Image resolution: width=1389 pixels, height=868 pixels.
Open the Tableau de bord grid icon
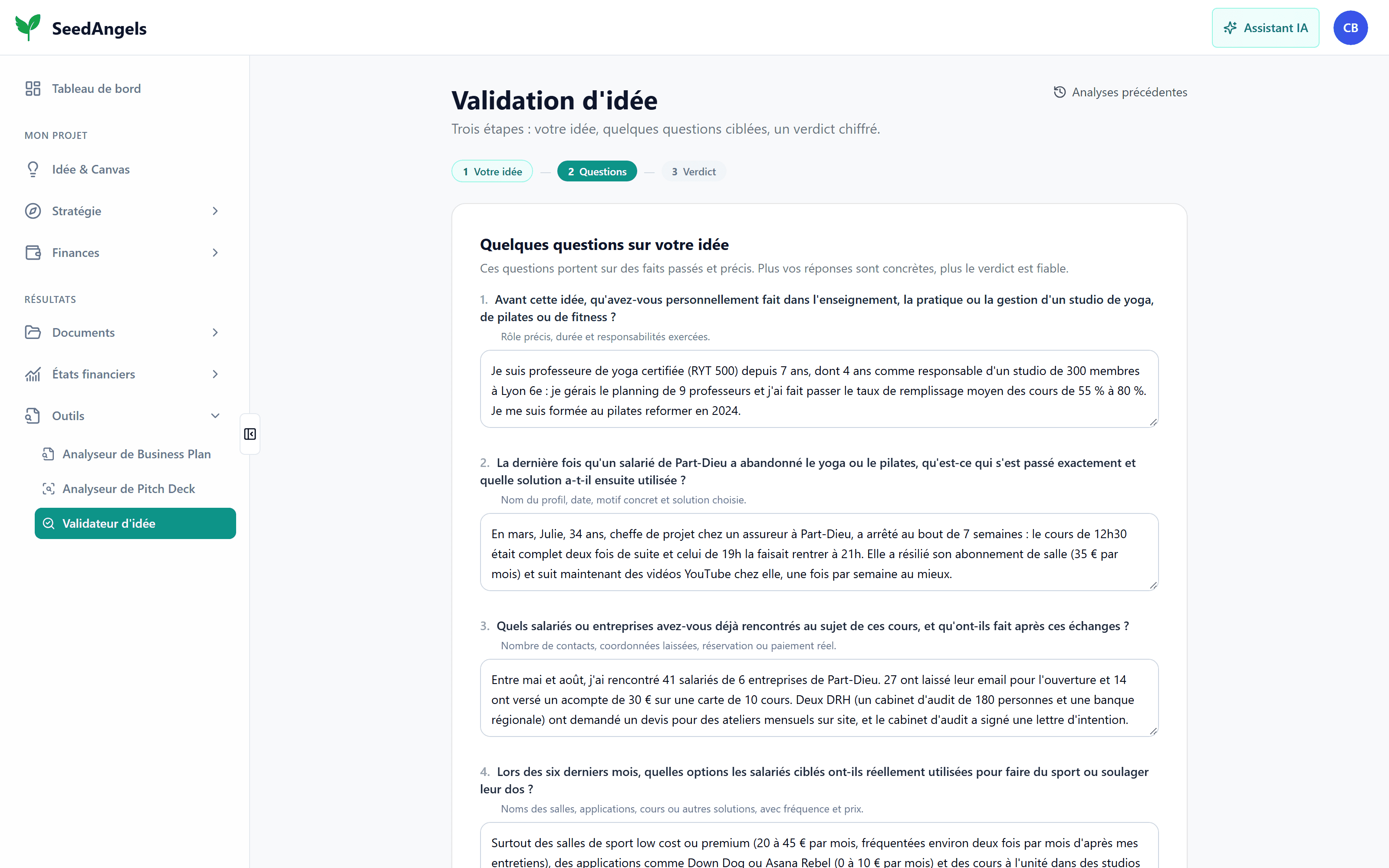click(33, 89)
